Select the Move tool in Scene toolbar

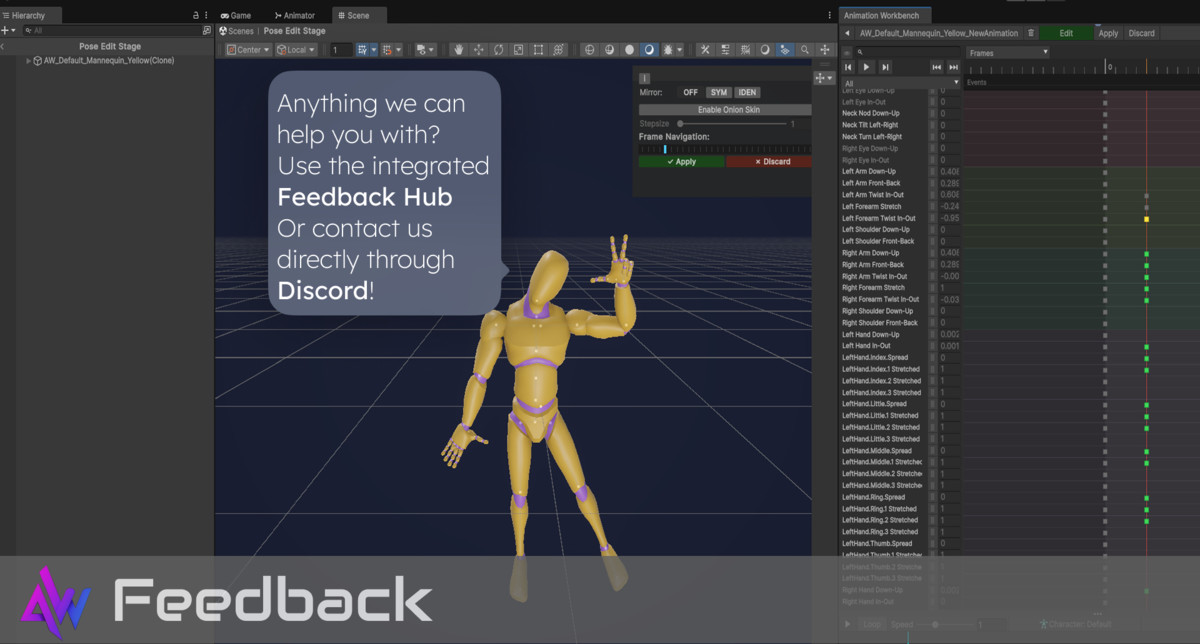tap(479, 50)
